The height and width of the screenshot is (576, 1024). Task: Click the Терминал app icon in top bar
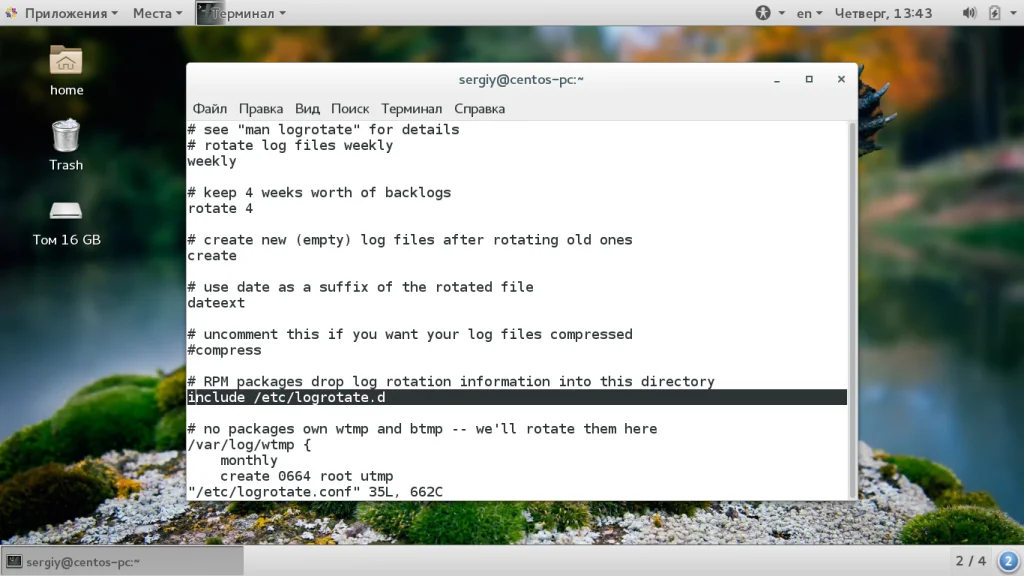241,13
